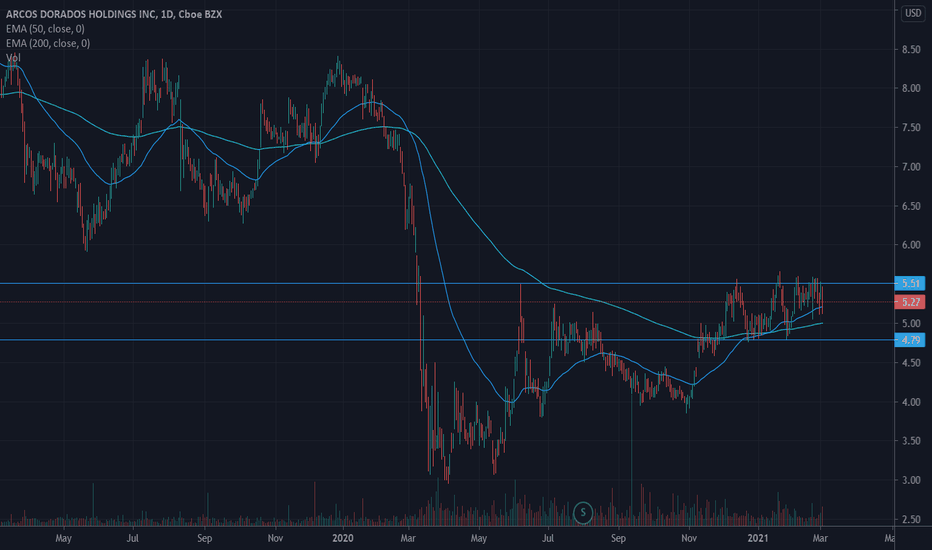932x550 pixels.
Task: Open the USD currency selector
Action: pos(913,13)
